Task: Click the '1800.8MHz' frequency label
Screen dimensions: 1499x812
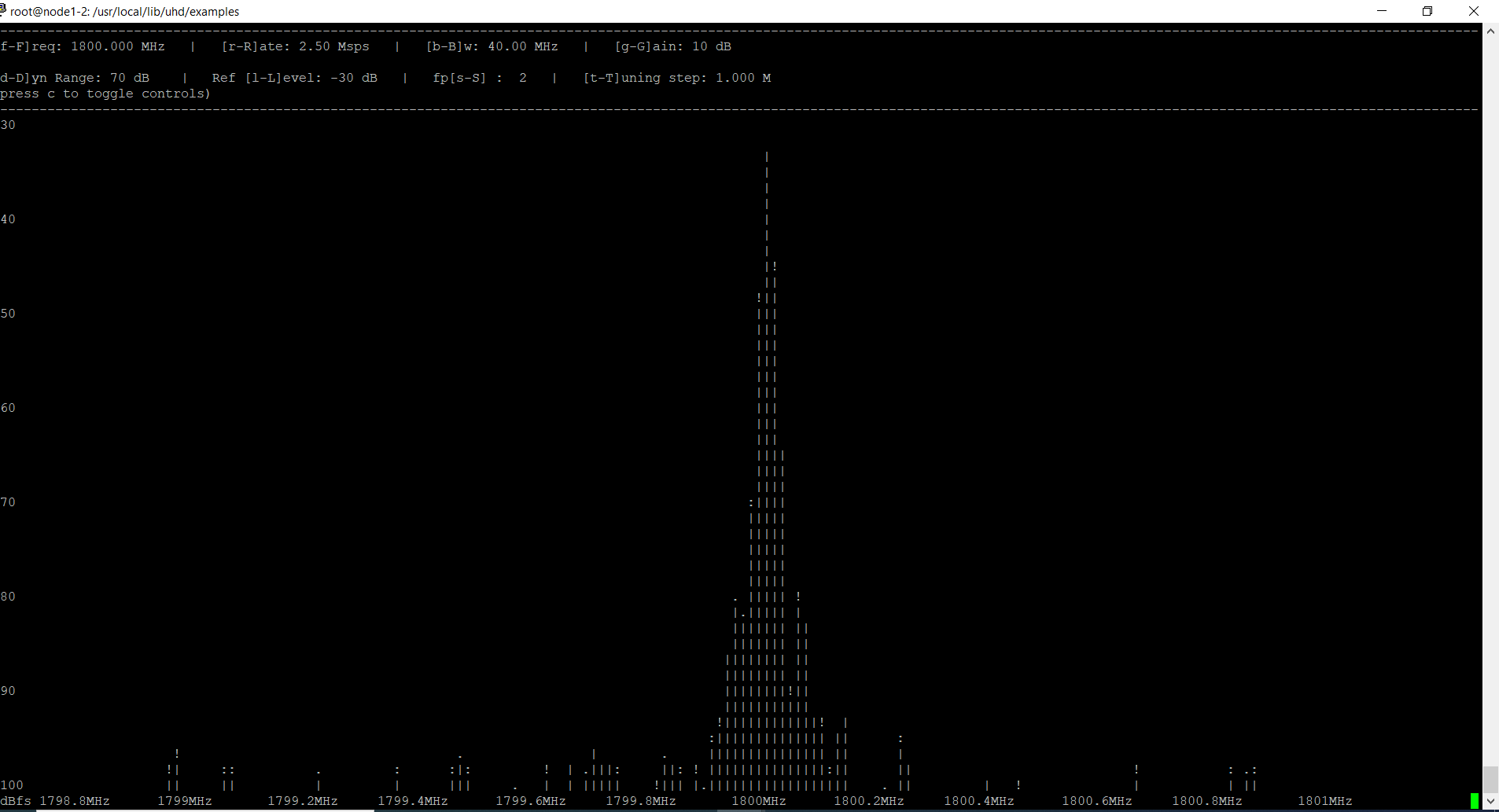Action: tap(1207, 801)
